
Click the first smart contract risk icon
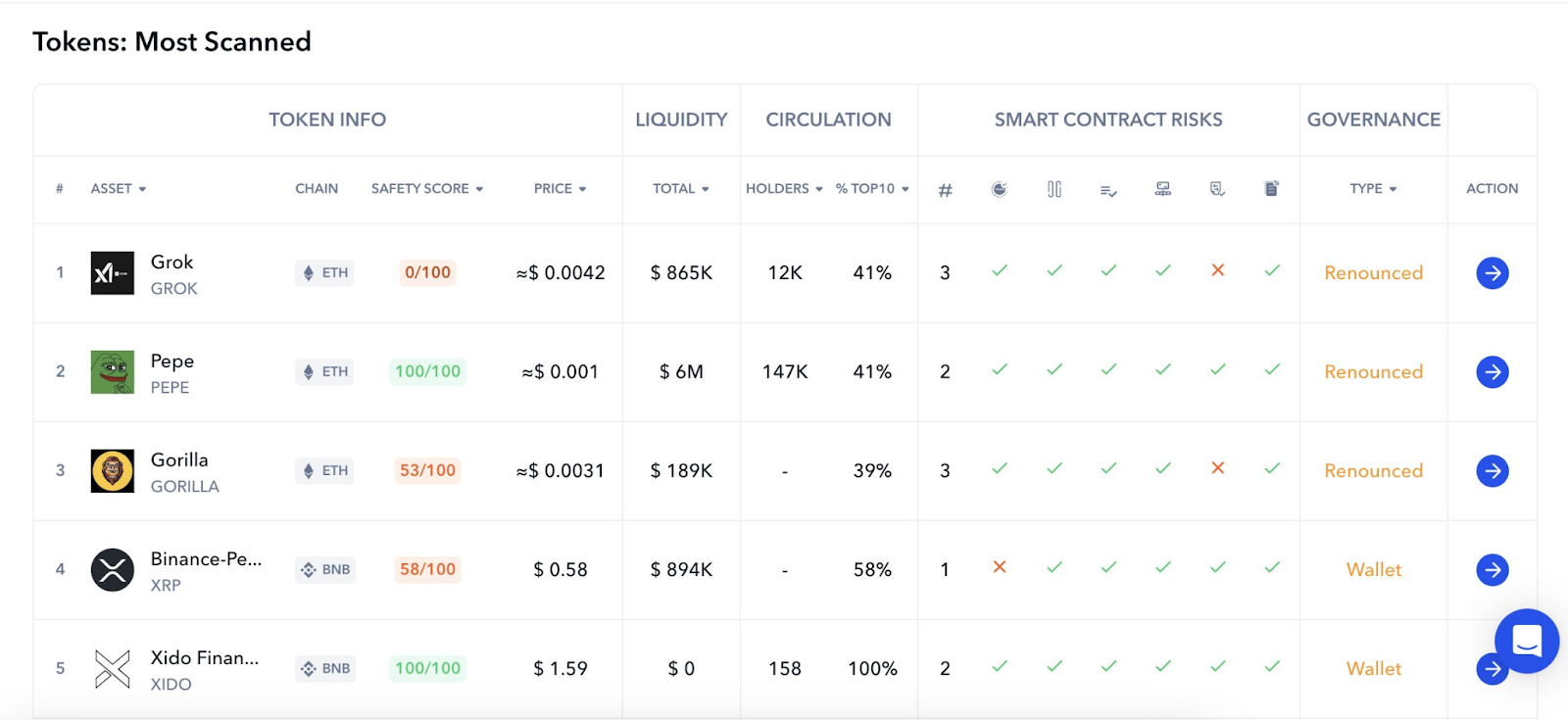1000,189
